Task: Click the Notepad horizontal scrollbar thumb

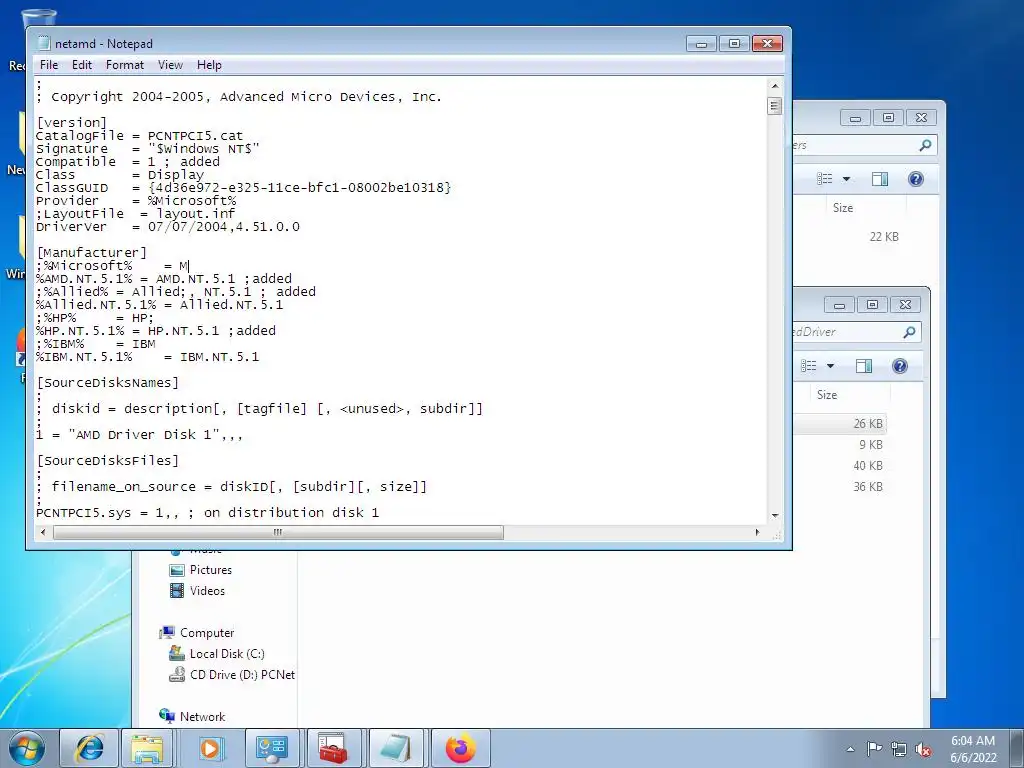Action: [278, 532]
